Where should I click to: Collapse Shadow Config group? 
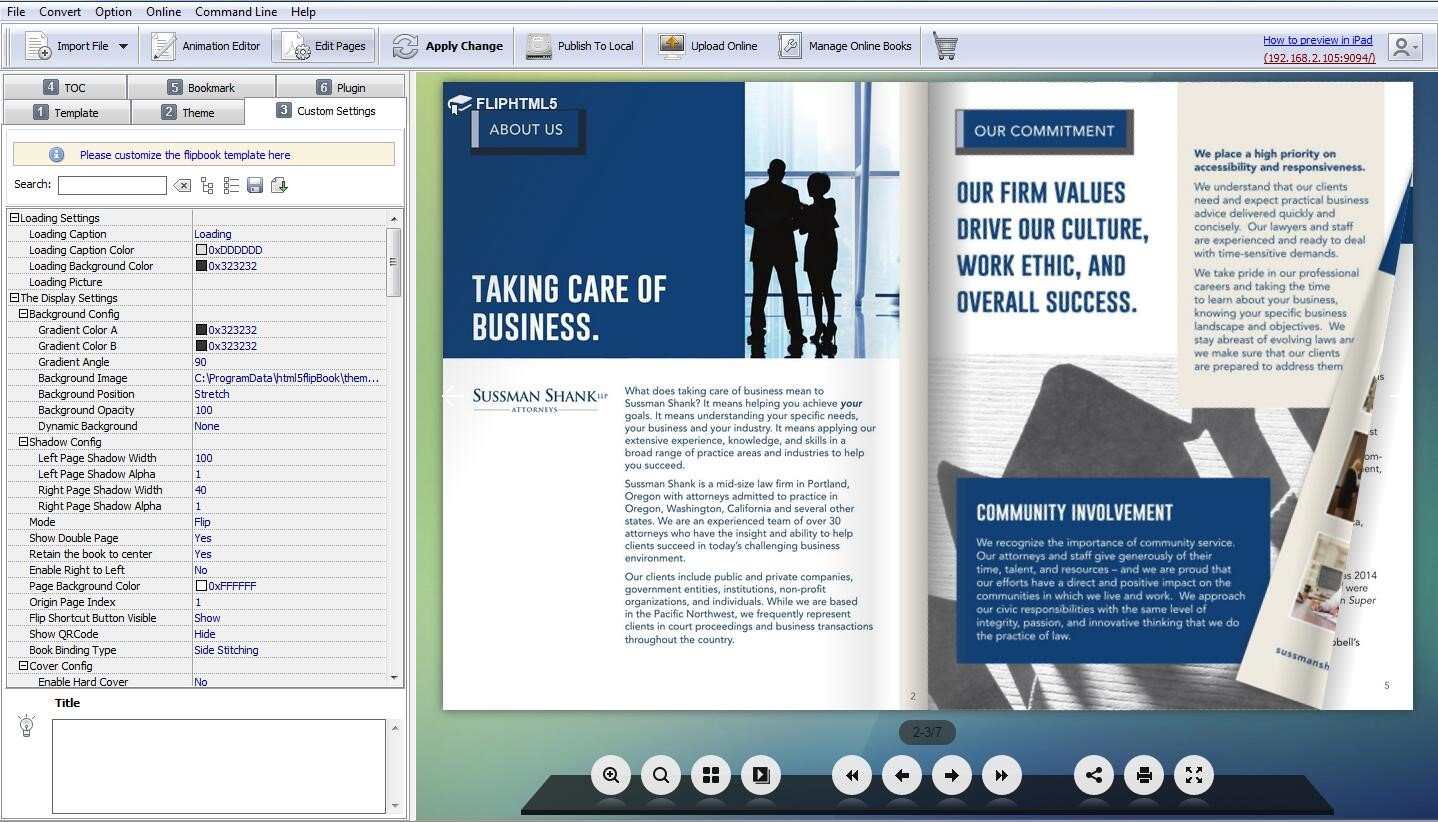23,442
